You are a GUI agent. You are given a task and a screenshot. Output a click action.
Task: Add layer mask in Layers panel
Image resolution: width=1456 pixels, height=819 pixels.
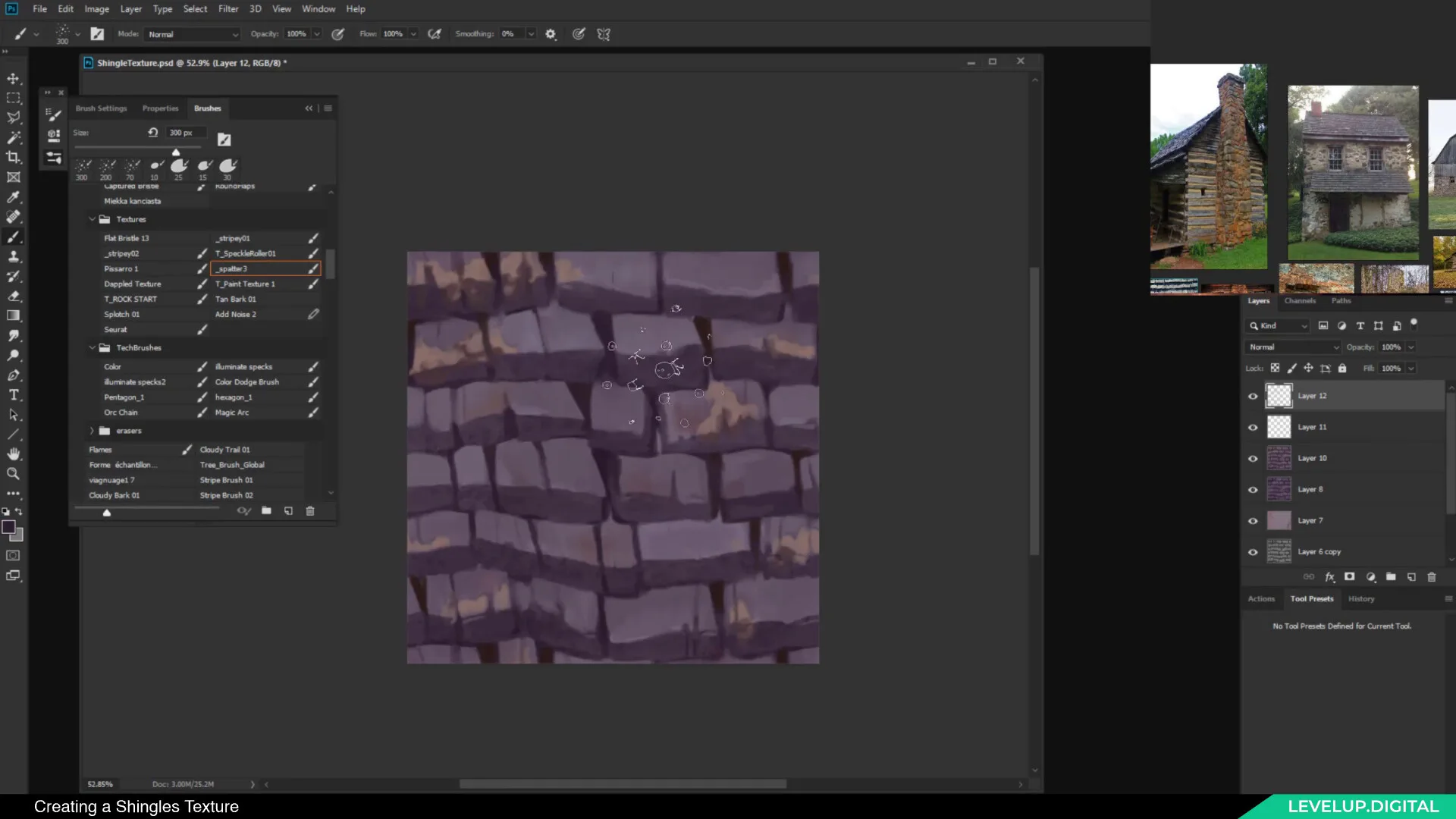coord(1349,577)
